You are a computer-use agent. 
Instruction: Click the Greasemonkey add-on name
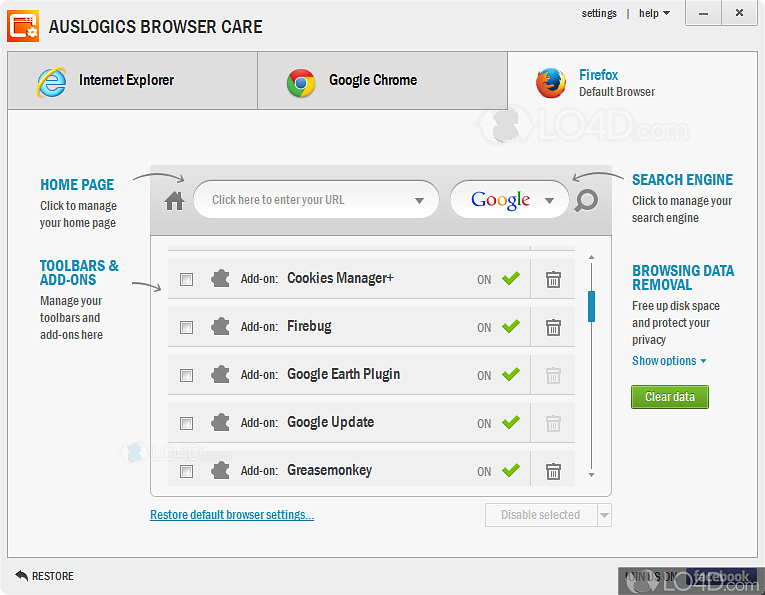coord(329,471)
